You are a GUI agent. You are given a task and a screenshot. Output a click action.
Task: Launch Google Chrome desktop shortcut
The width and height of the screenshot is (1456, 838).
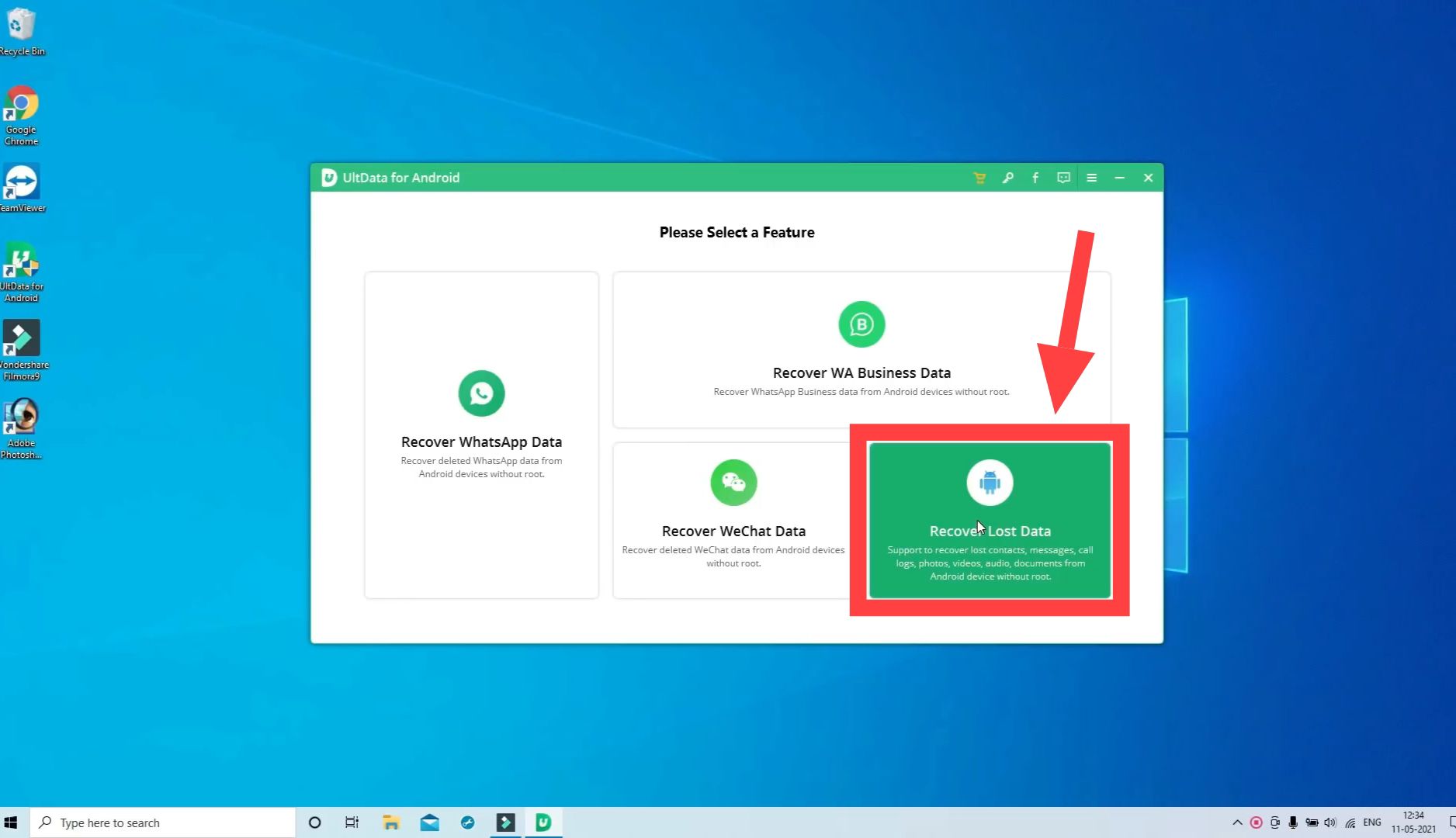(x=22, y=116)
